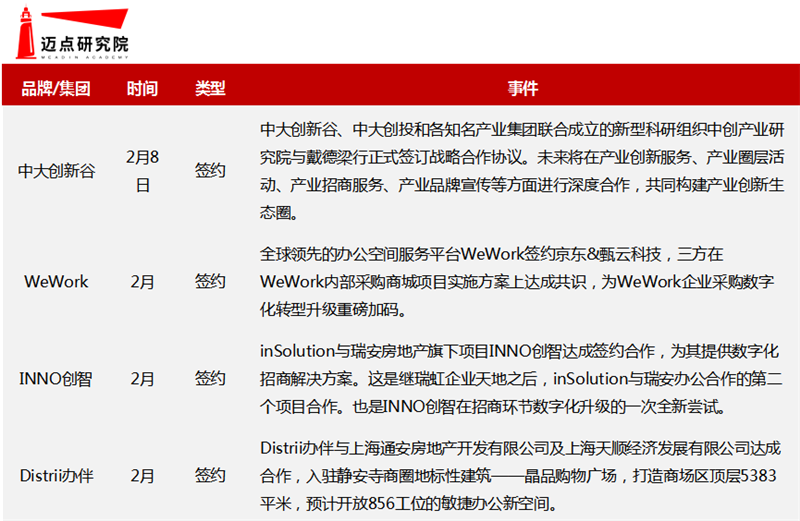Viewport: 800px width, 521px height.
Task: Click the 类型 column header
Action: pos(210,88)
